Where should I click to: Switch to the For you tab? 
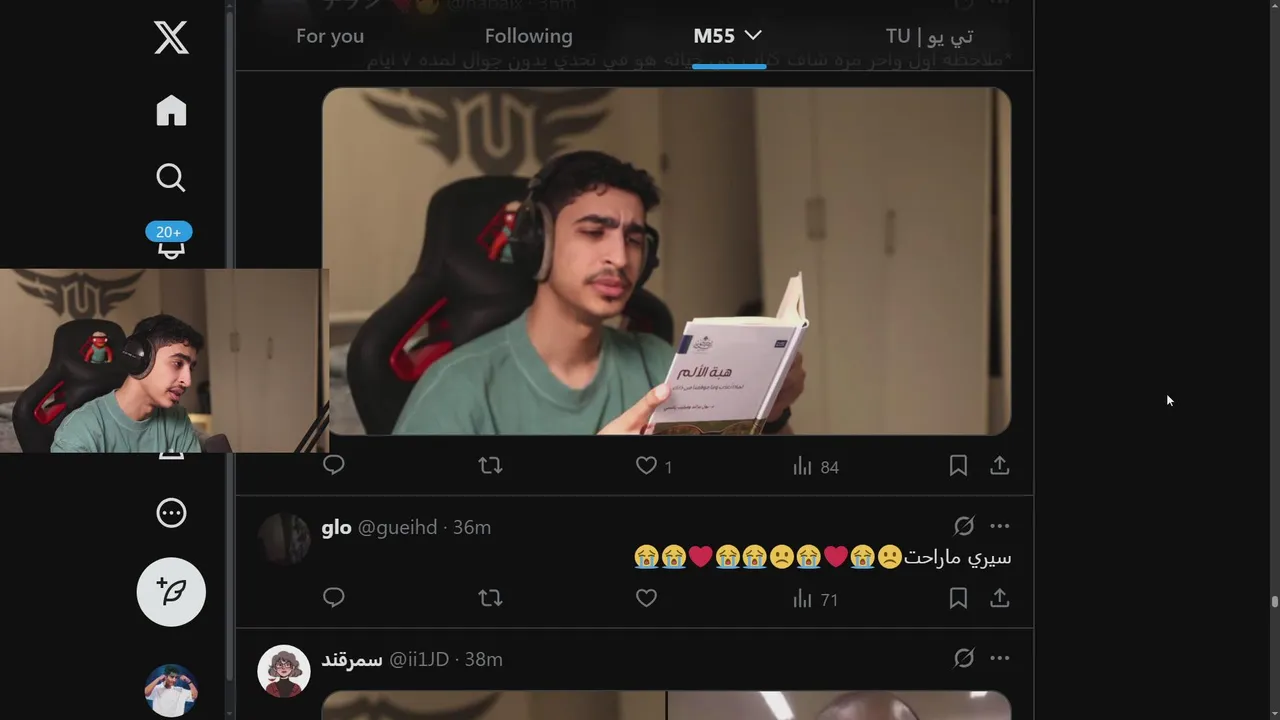point(330,36)
